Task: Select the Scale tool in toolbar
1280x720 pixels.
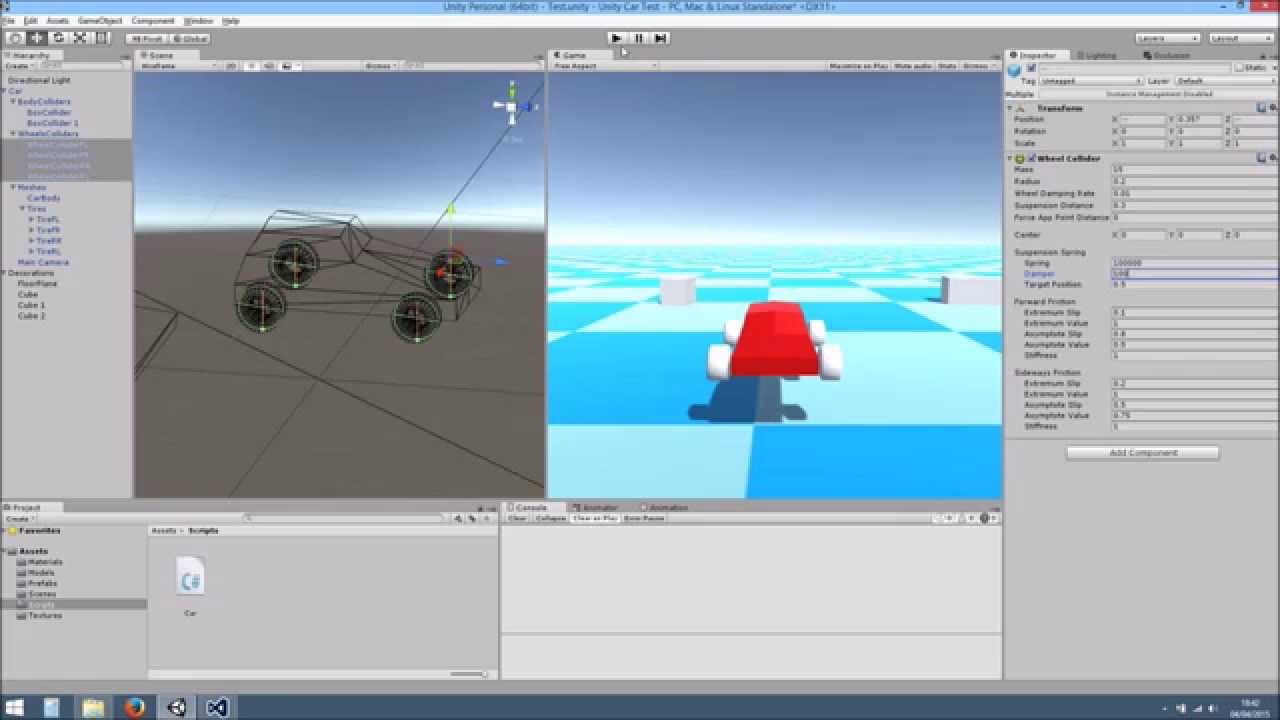Action: click(79, 38)
